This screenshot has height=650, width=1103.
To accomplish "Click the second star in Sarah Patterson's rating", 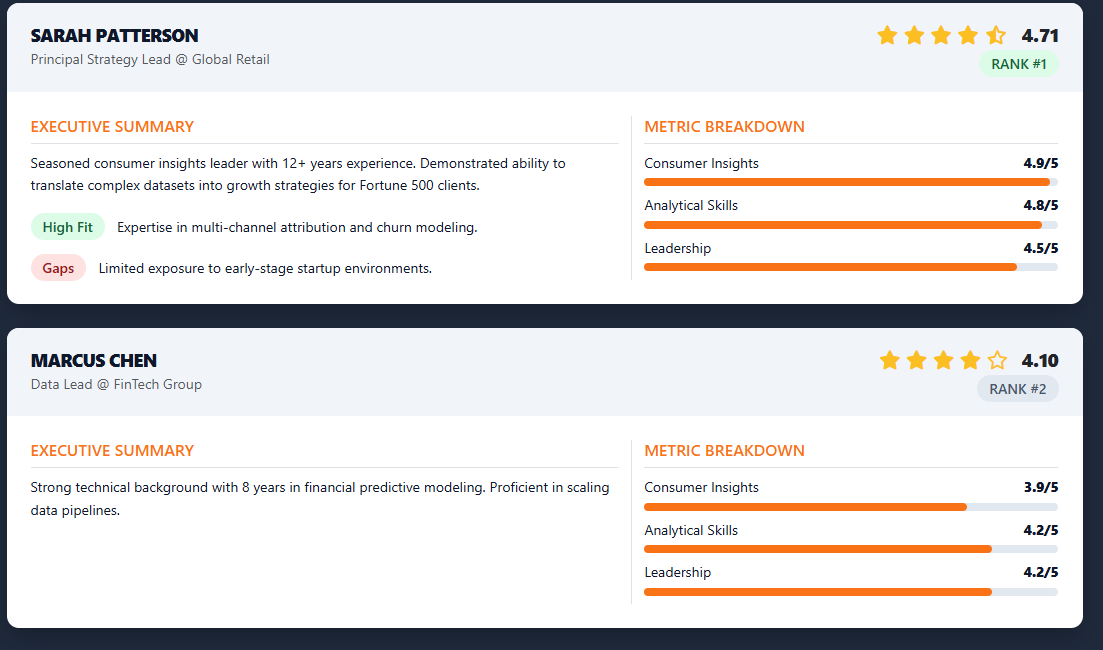I will pyautogui.click(x=914, y=36).
